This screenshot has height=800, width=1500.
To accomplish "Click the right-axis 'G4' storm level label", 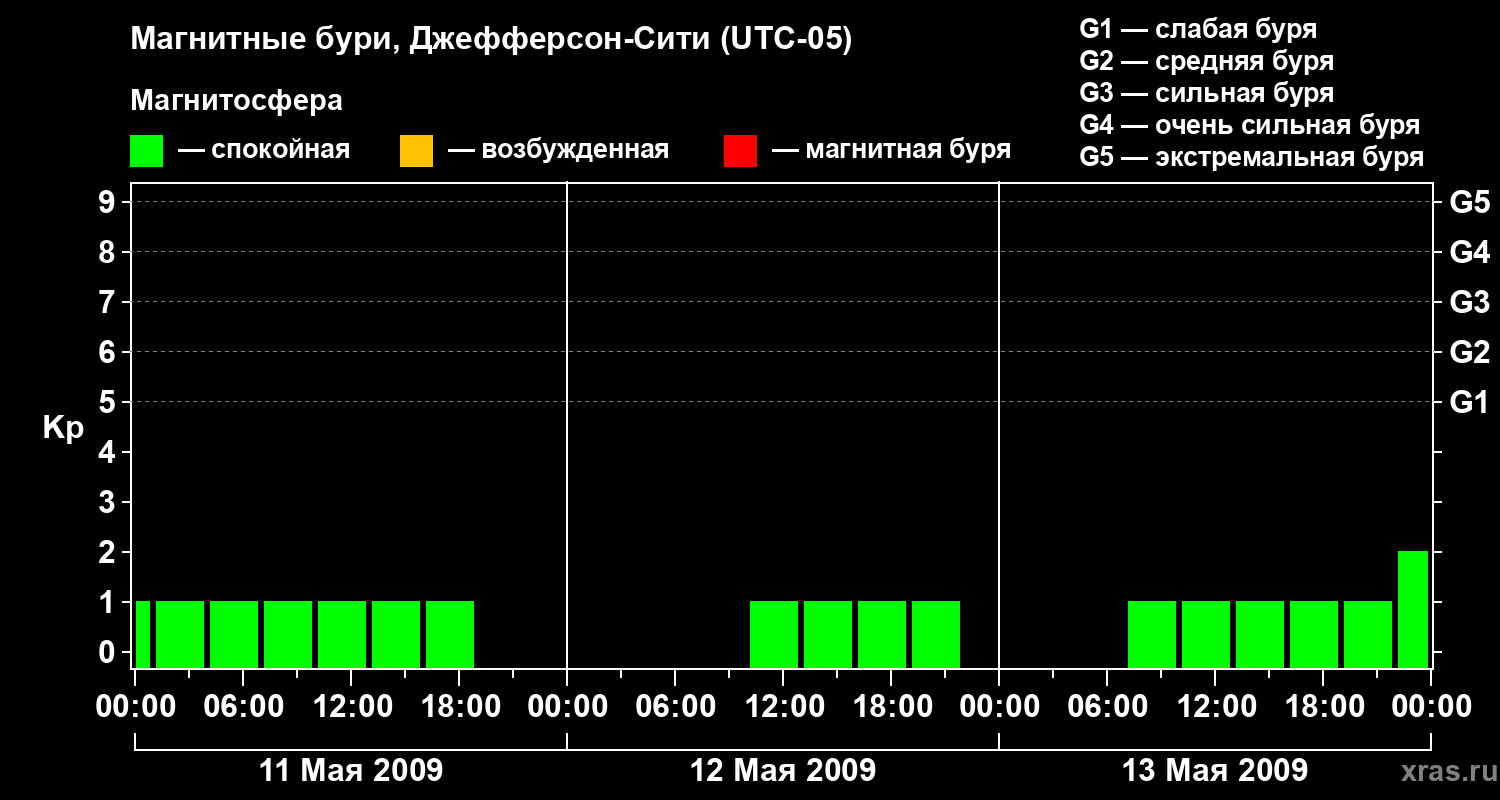I will click(x=1470, y=253).
